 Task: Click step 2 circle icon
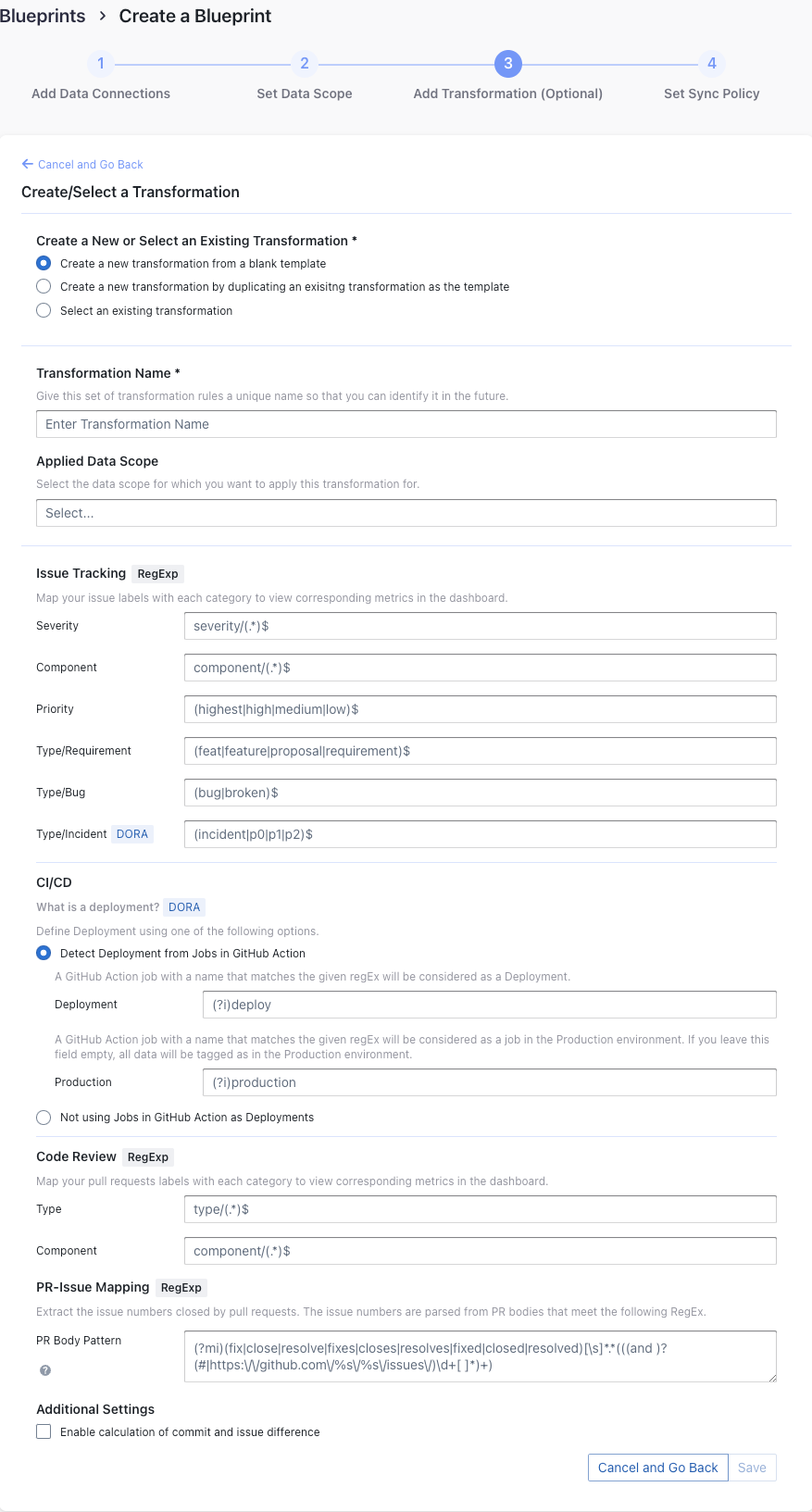click(x=305, y=64)
